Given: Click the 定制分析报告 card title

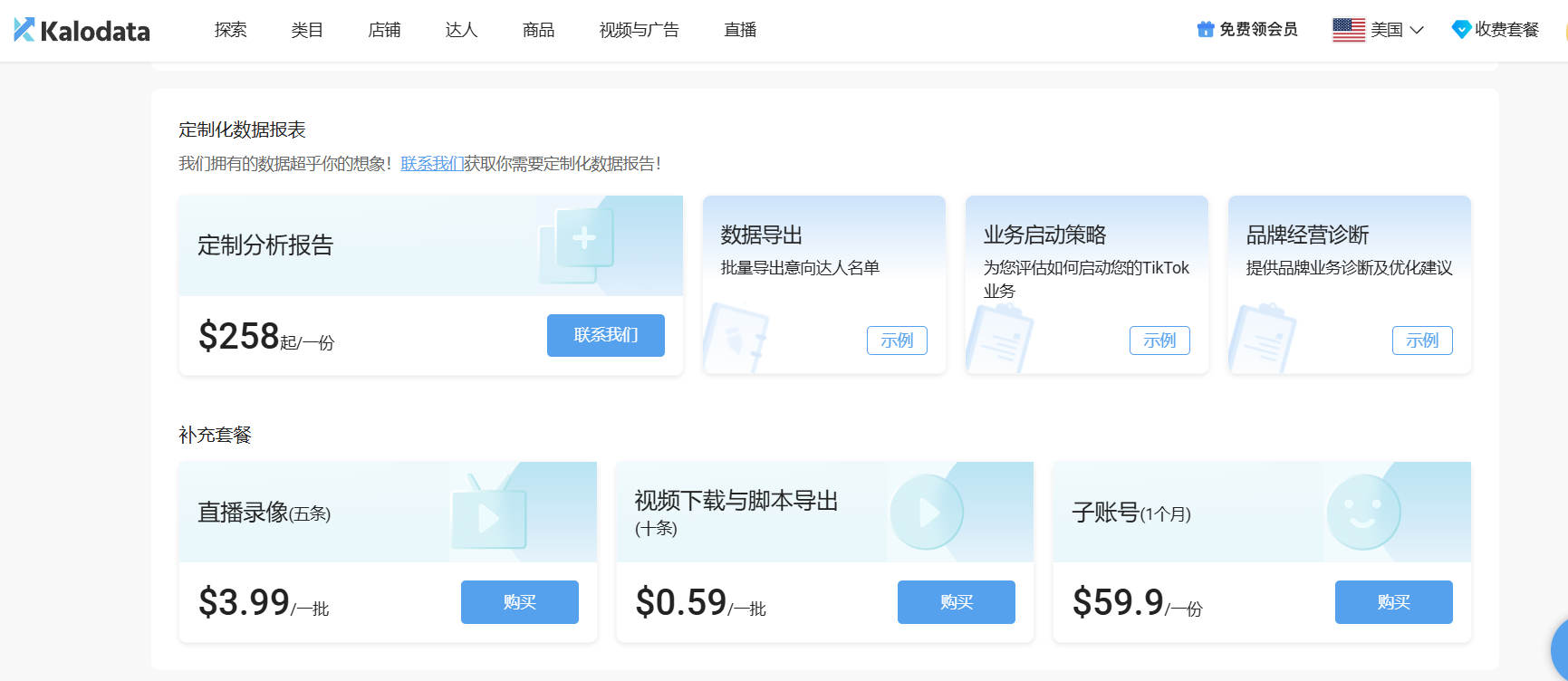Looking at the screenshot, I should point(265,245).
